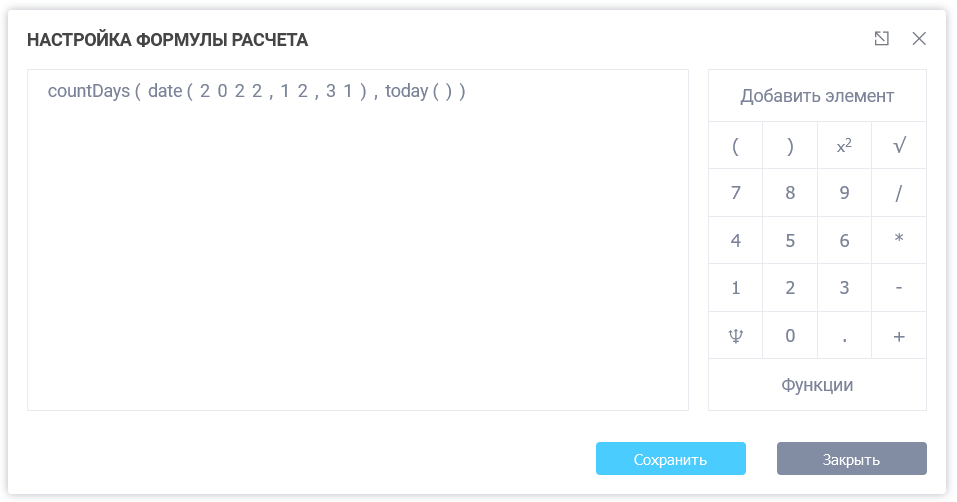Insert a closing parenthesis
Viewport: 957px width, 502px height.
pyautogui.click(x=790, y=146)
